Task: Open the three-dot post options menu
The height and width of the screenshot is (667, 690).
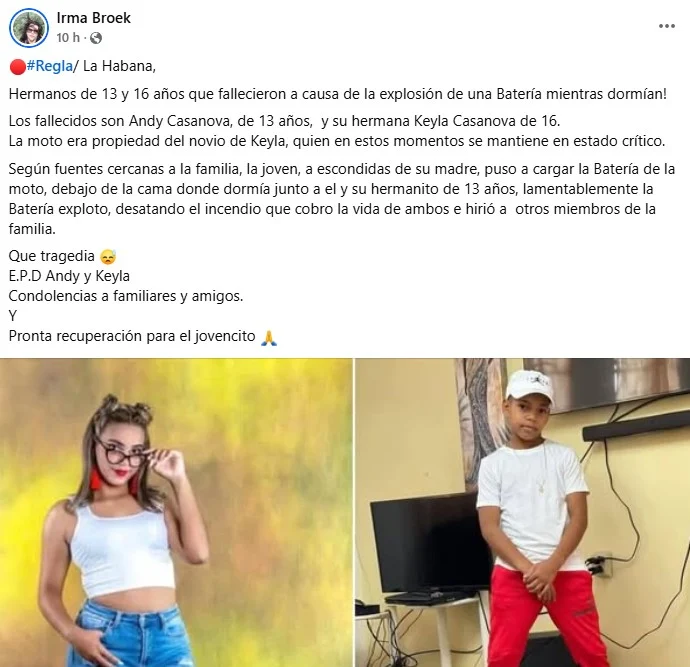Action: click(x=667, y=26)
